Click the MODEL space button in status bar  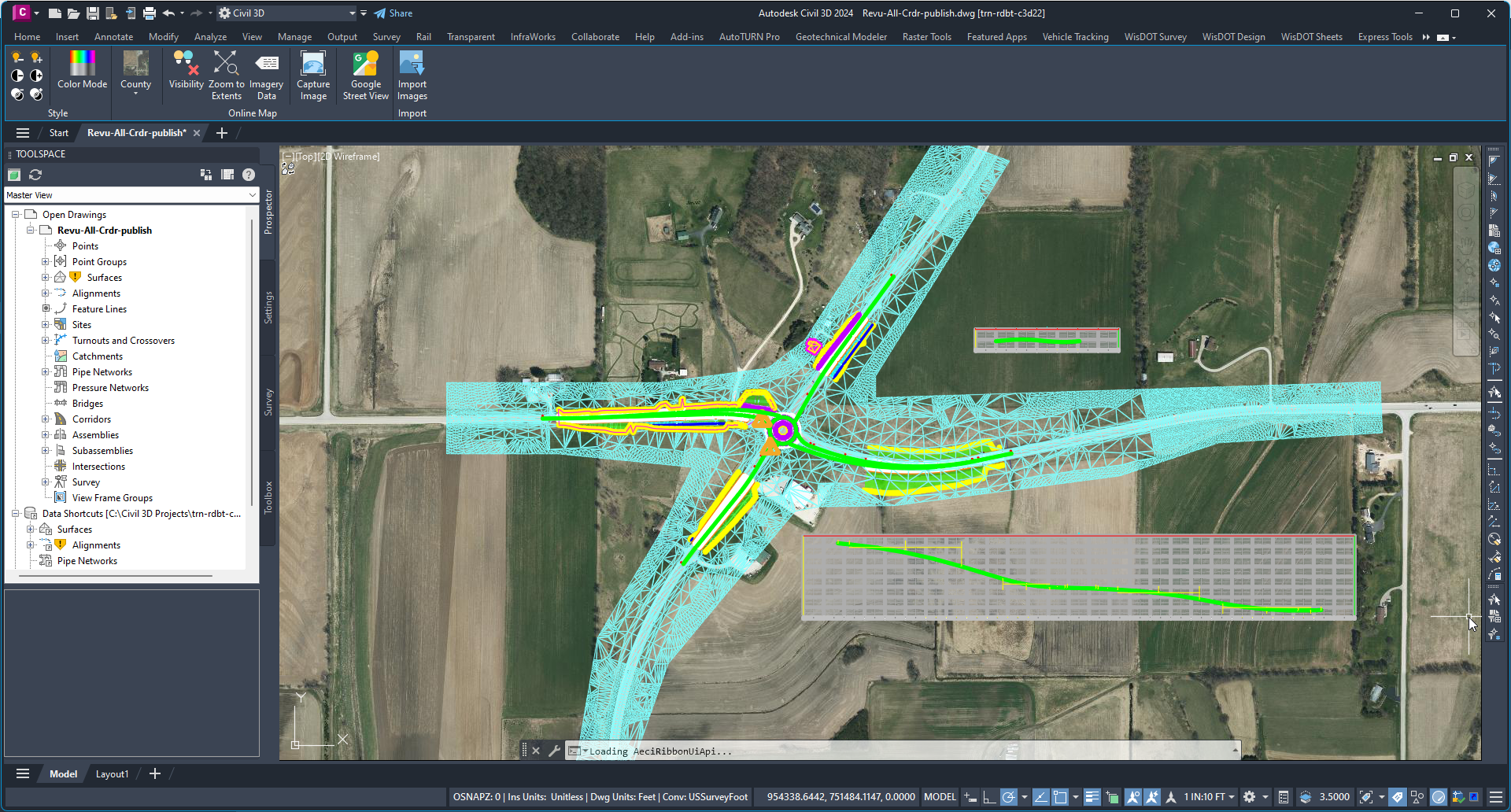(940, 797)
